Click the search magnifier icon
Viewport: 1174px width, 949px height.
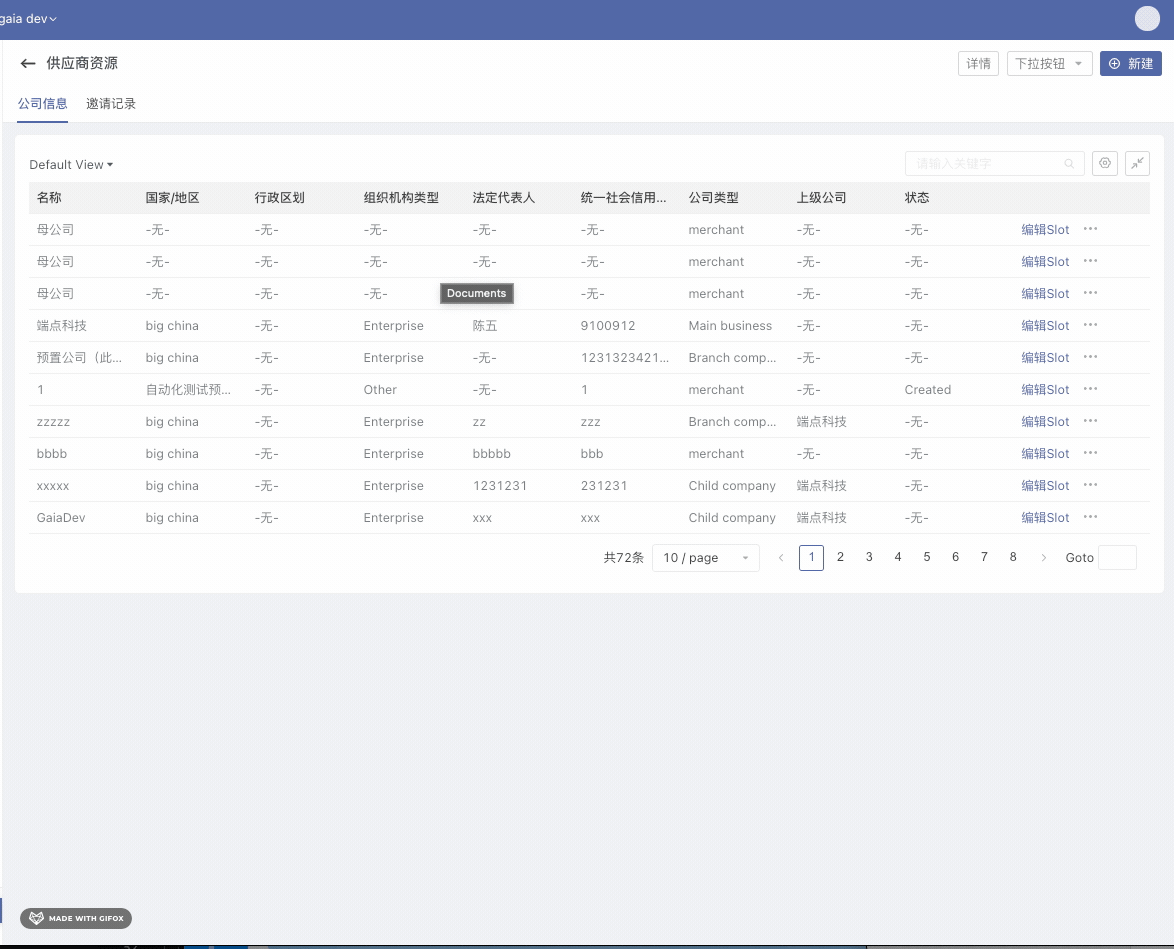1069,163
